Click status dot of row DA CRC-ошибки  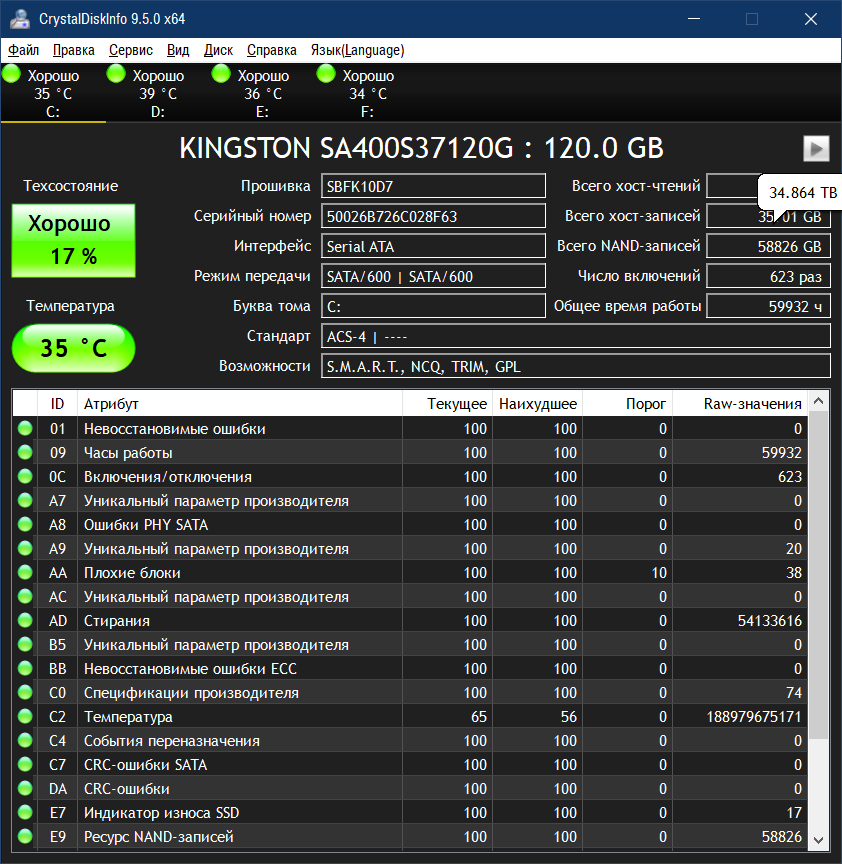click(x=25, y=788)
